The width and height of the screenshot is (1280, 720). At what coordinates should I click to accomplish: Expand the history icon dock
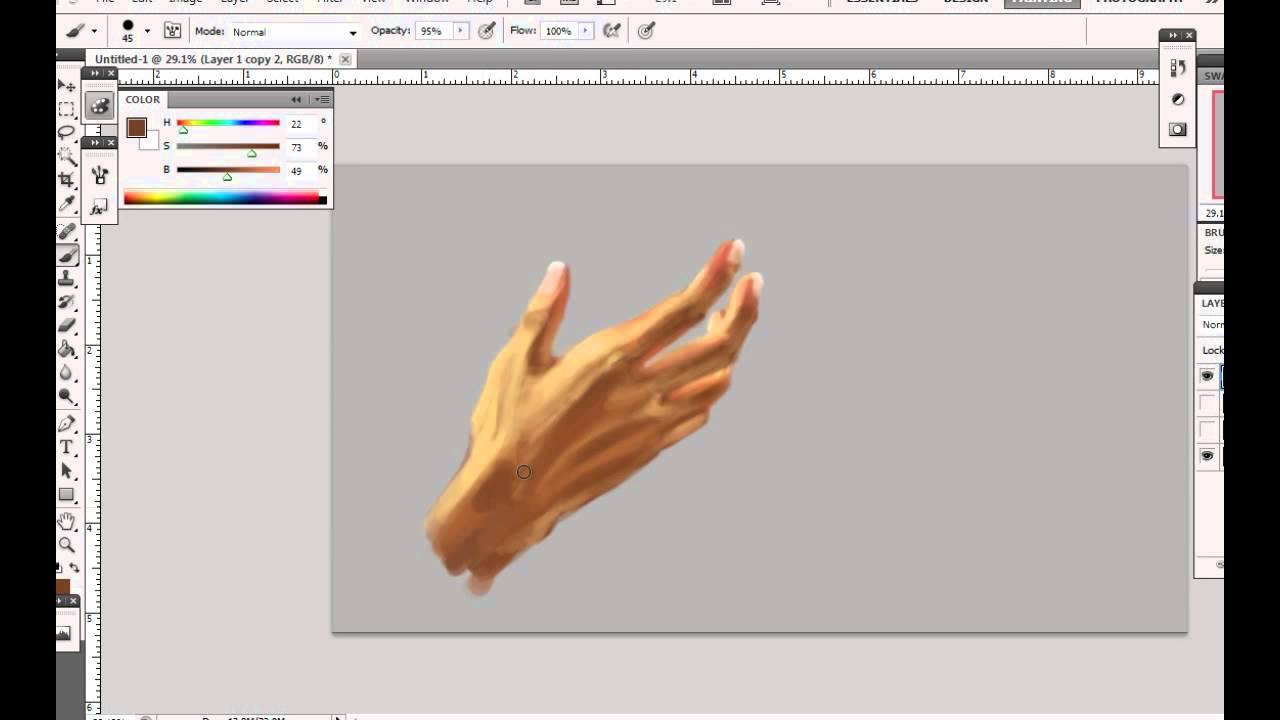(x=1171, y=35)
